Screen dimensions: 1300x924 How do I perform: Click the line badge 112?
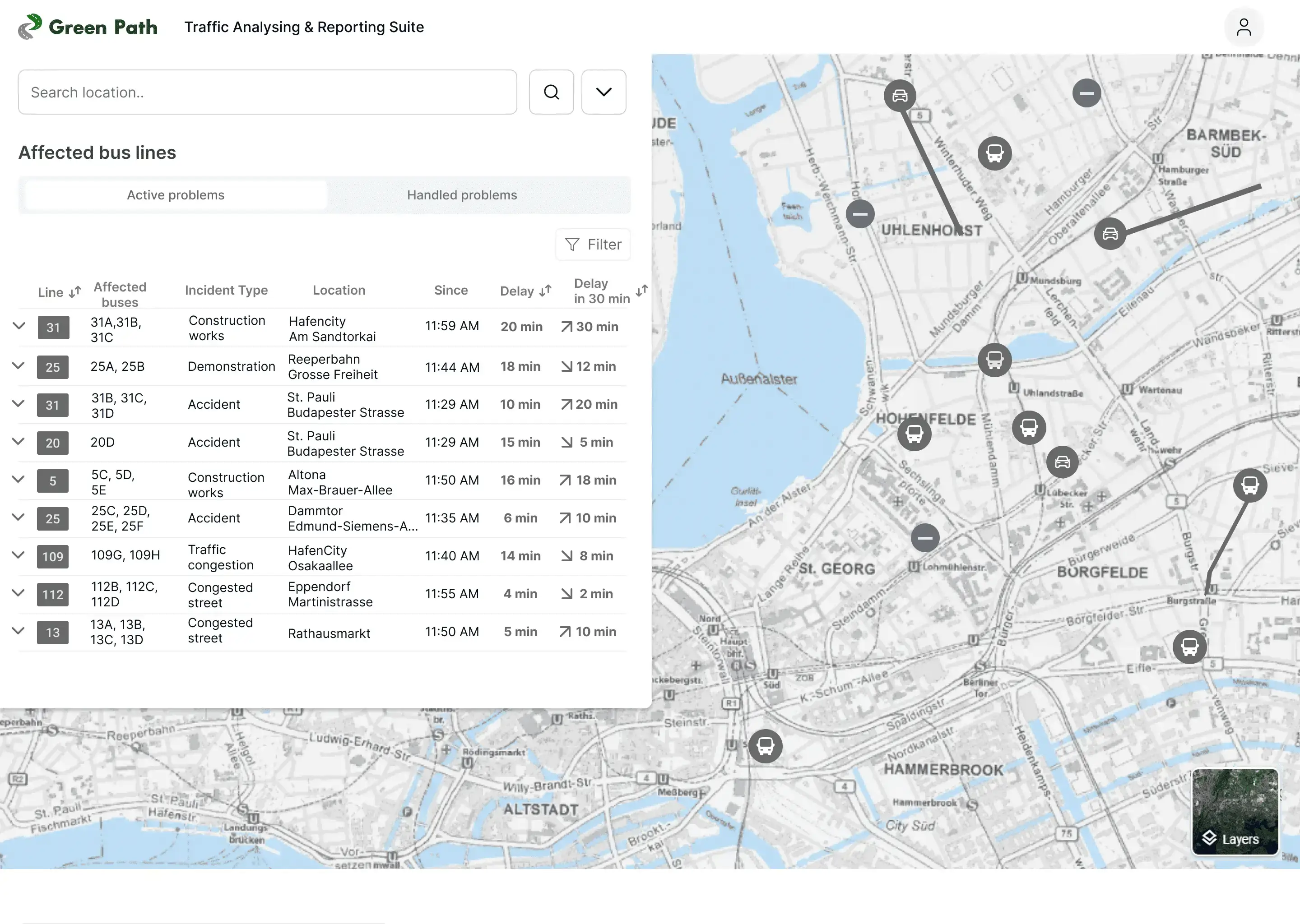click(53, 595)
